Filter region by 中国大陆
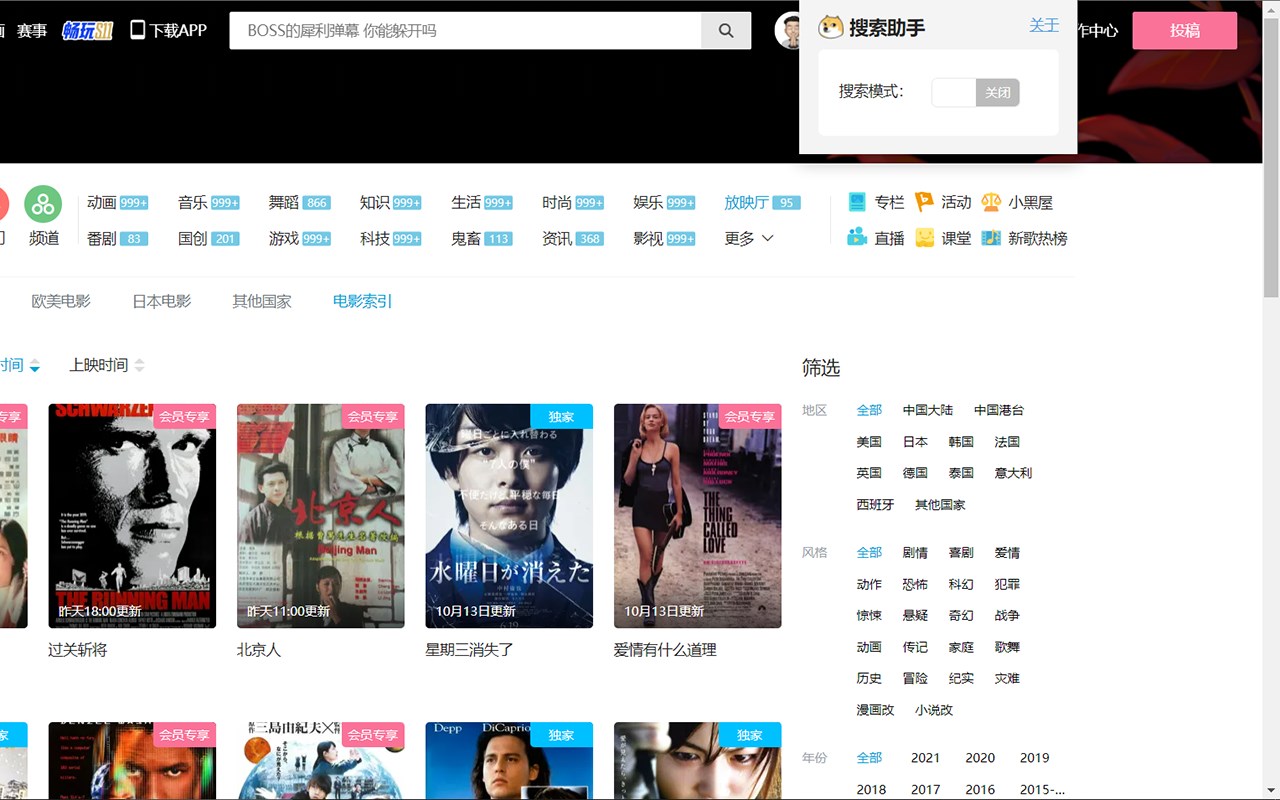1280x800 pixels. [928, 410]
